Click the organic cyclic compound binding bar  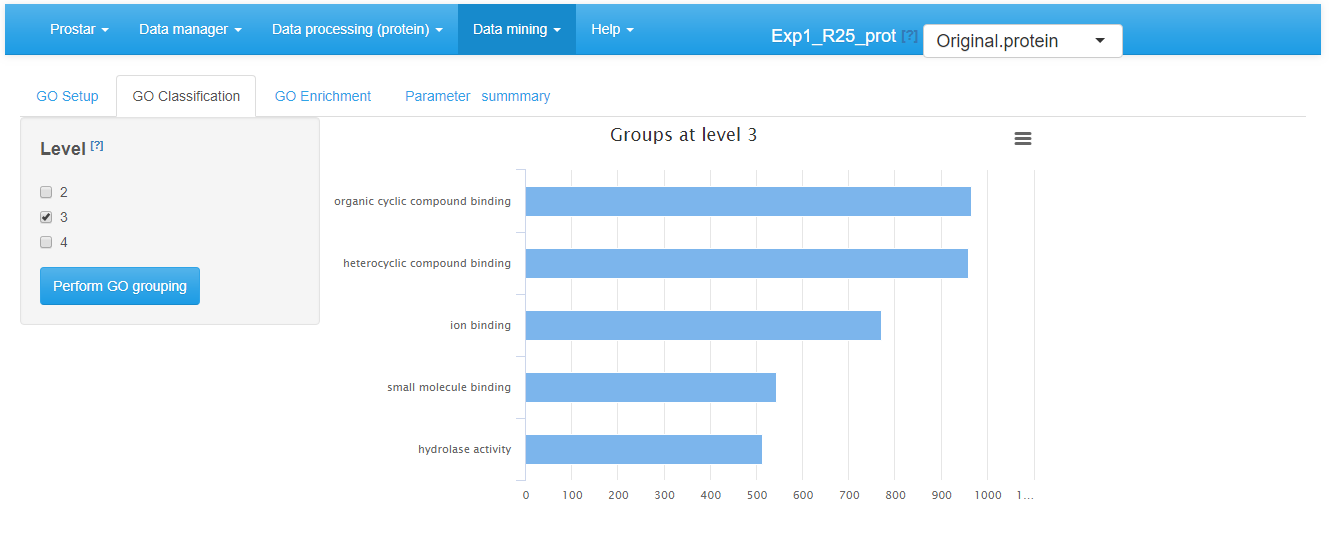coord(747,201)
